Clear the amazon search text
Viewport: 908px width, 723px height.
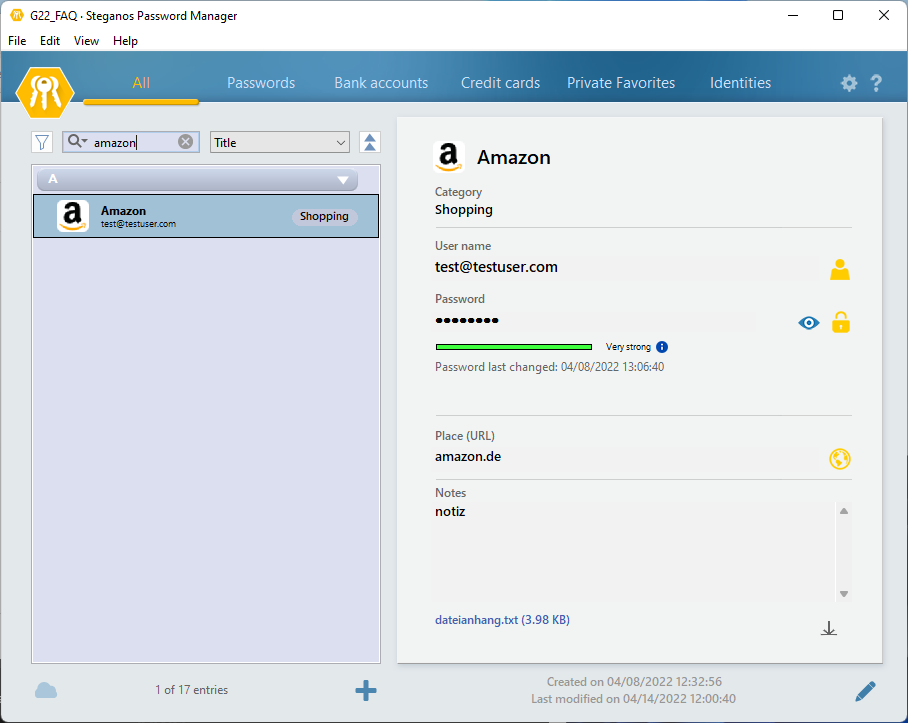185,142
